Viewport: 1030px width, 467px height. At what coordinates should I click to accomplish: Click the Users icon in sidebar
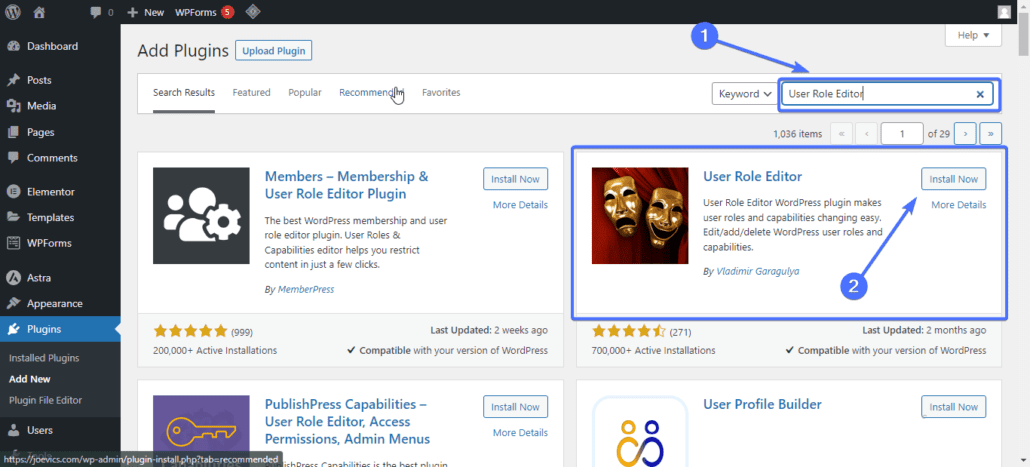point(13,430)
